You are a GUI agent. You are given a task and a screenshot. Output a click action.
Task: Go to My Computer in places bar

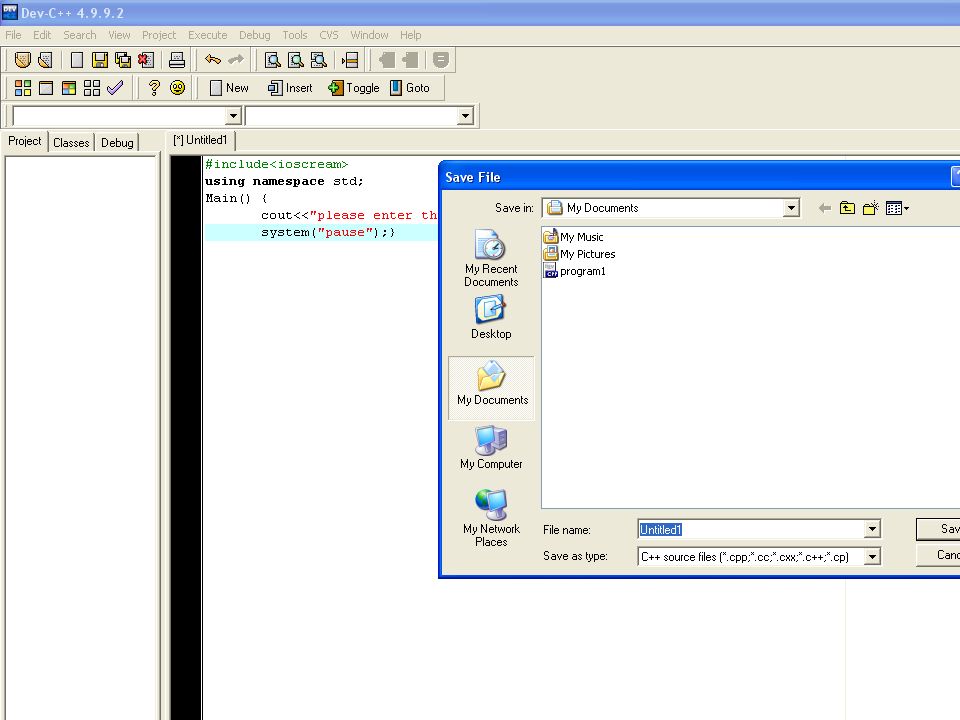click(491, 448)
